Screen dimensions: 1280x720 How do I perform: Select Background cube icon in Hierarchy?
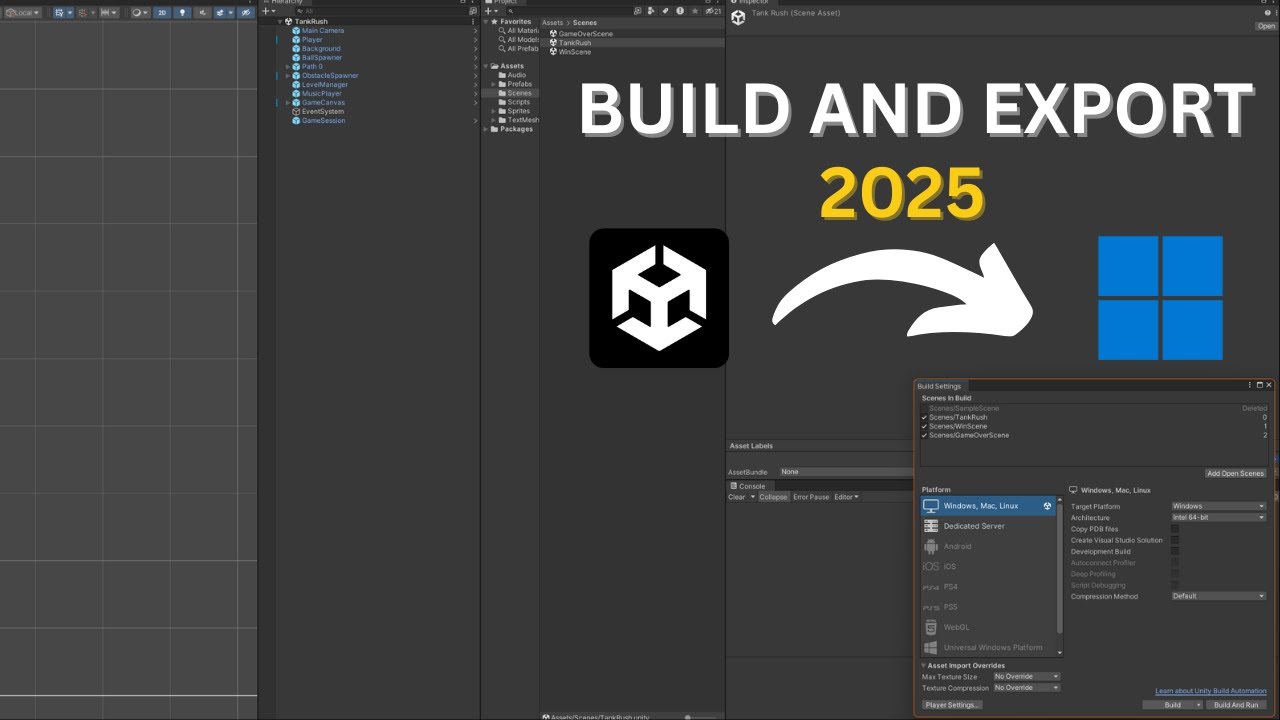point(296,48)
